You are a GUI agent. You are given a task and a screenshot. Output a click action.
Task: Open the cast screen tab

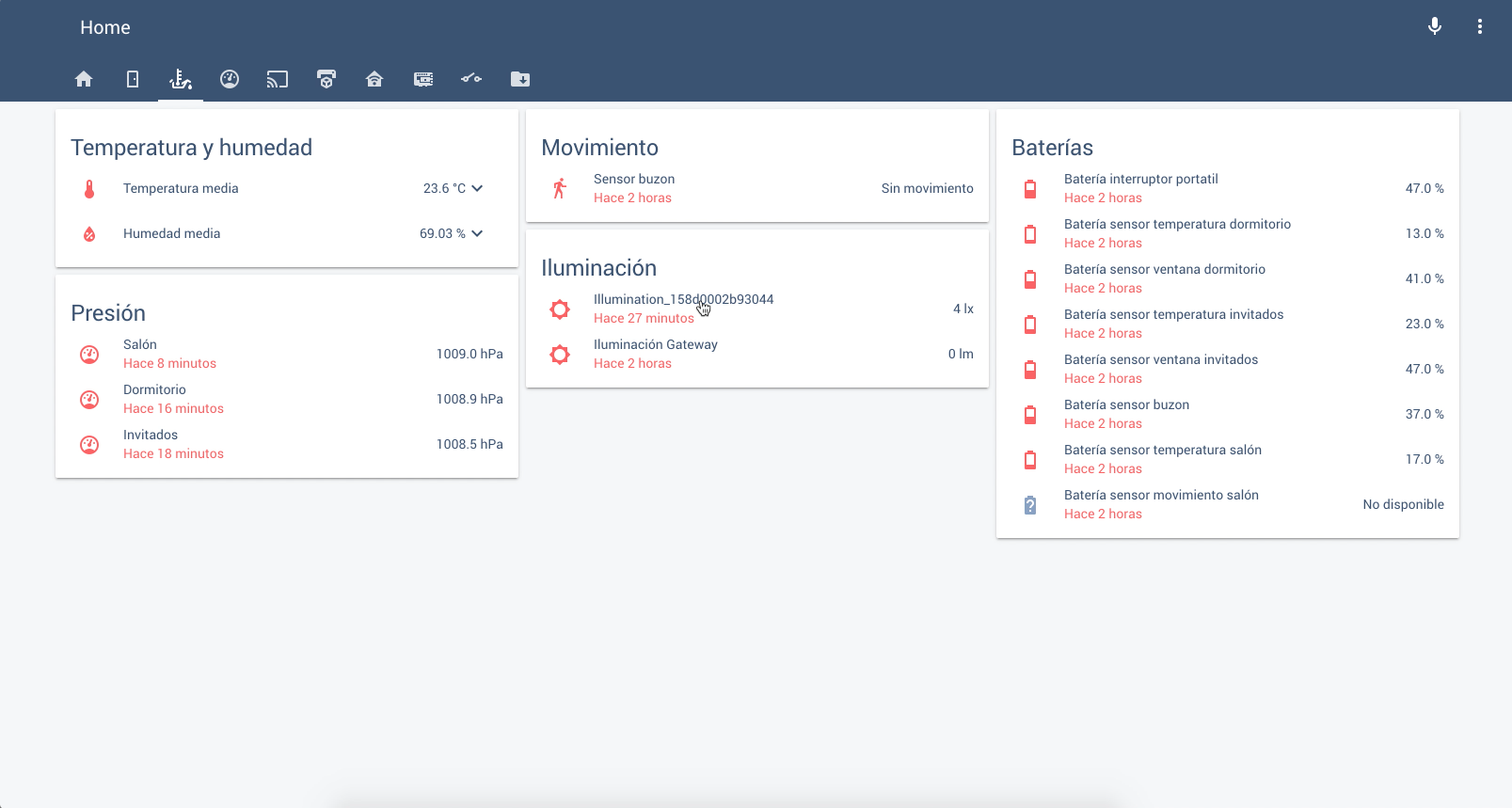[x=278, y=79]
